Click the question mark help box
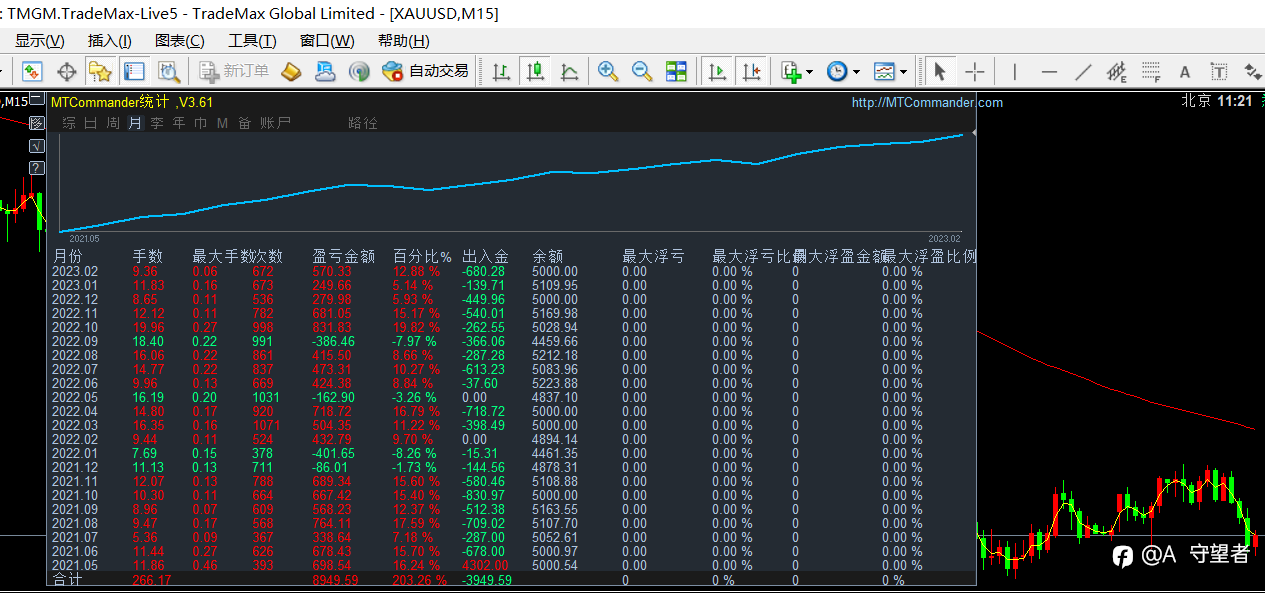 37,167
